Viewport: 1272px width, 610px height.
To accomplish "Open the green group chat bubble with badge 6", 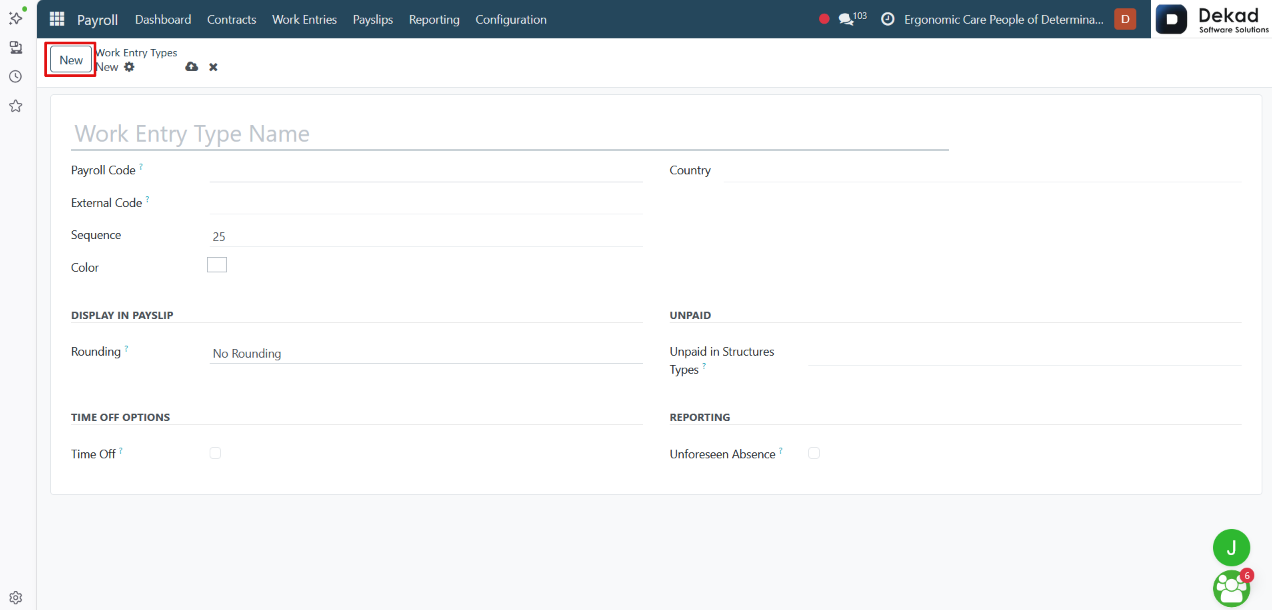I will point(1231,588).
